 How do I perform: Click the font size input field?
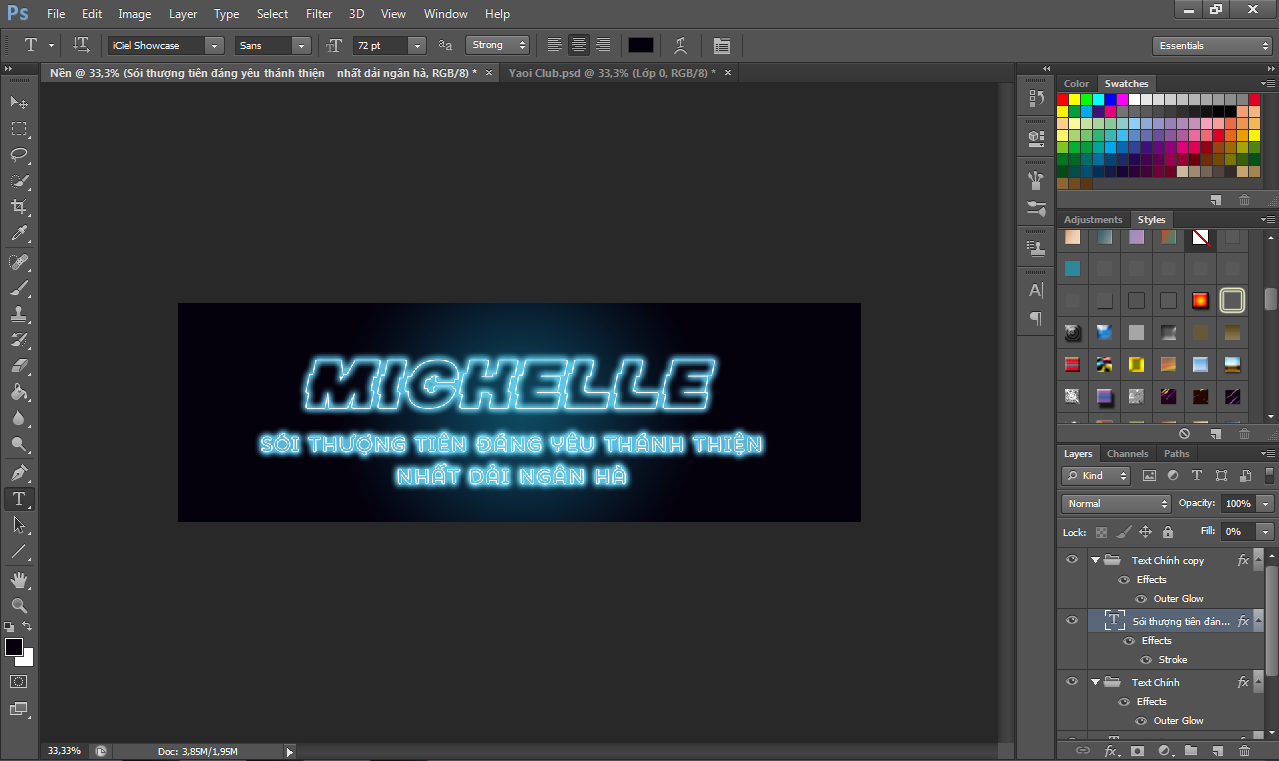click(380, 45)
